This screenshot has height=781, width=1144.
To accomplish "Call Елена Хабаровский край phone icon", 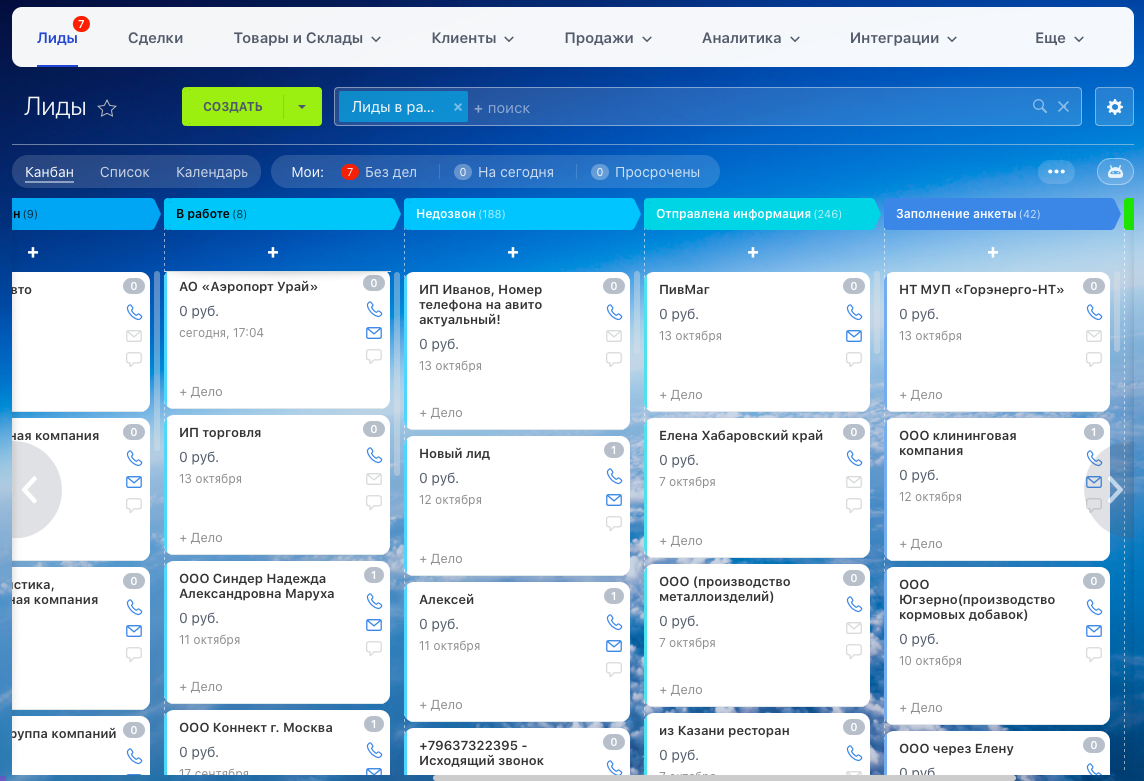I will (x=854, y=458).
